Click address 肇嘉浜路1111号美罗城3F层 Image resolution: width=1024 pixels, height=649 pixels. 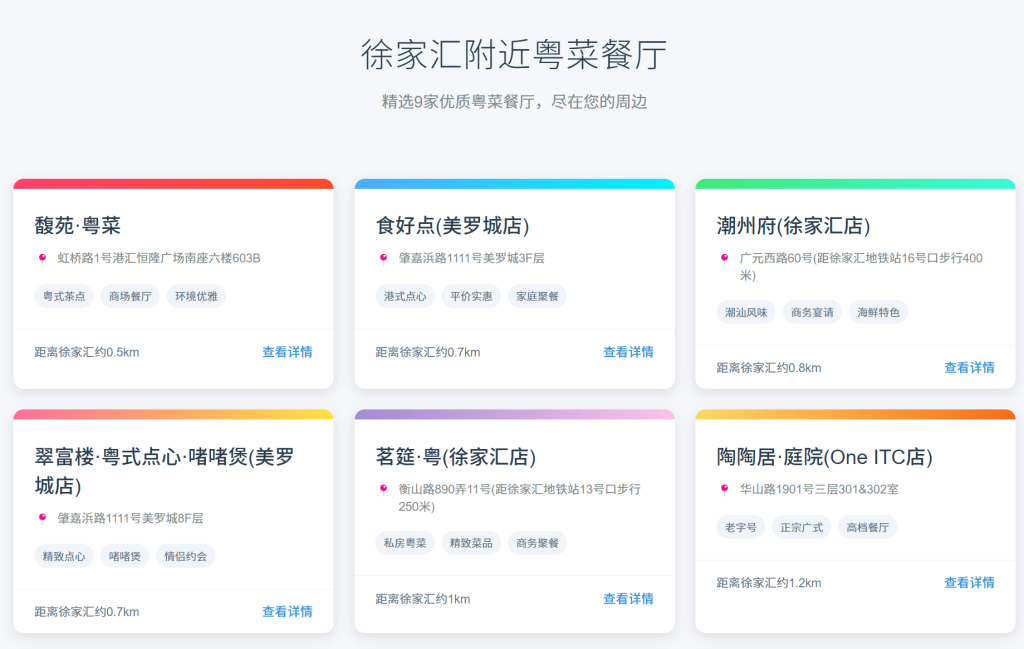coord(472,259)
